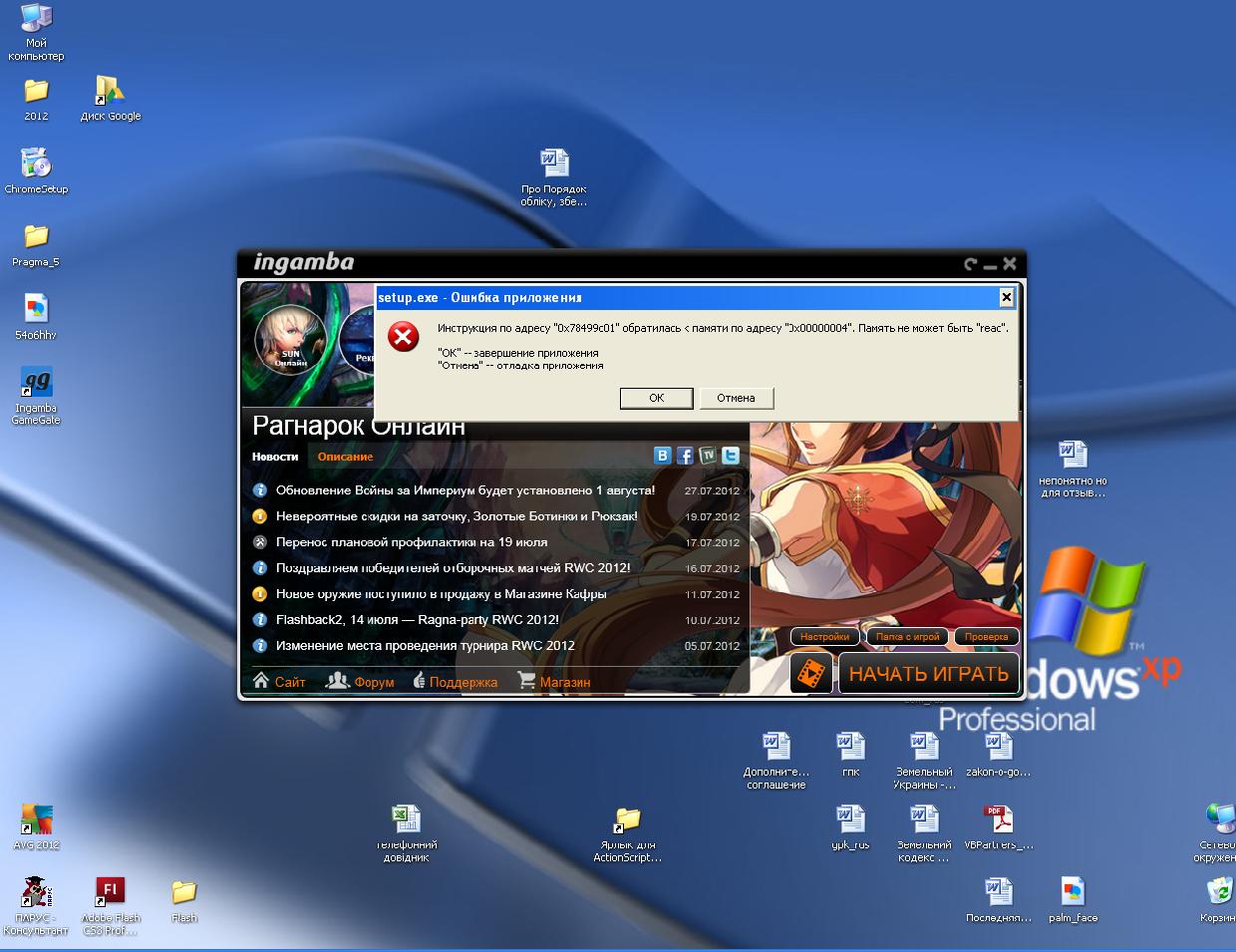This screenshot has height=952, width=1236.
Task: Click info icon beside Flashback2 news
Action: point(259,620)
